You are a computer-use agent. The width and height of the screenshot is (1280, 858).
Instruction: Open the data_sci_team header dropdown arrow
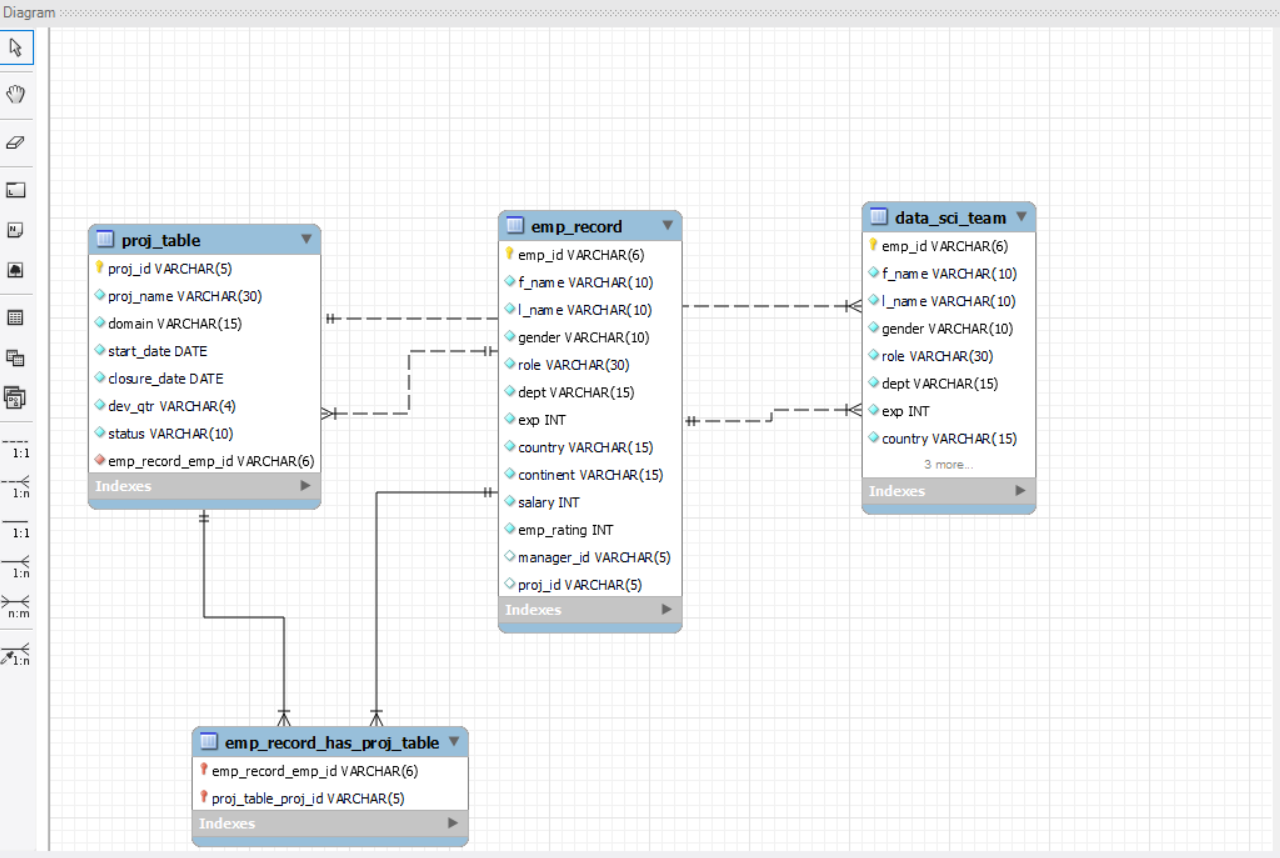(x=1021, y=216)
